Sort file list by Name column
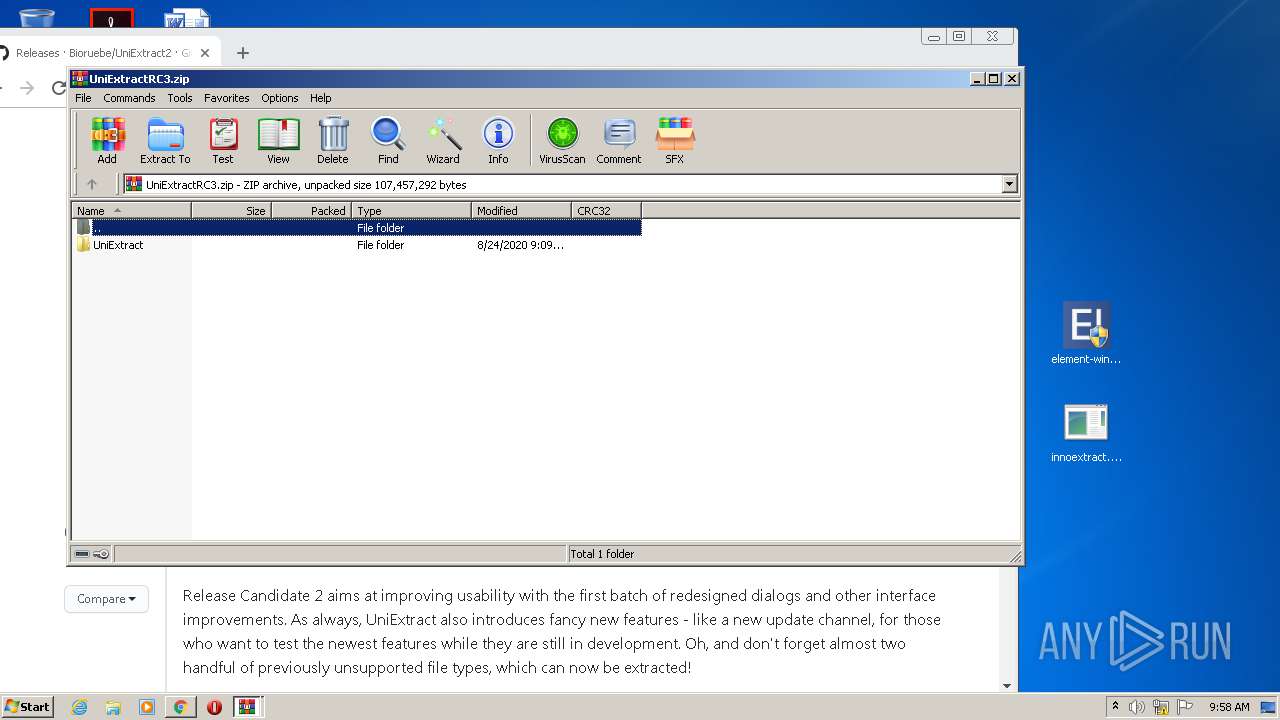This screenshot has height=720, width=1280. pyautogui.click(x=131, y=210)
